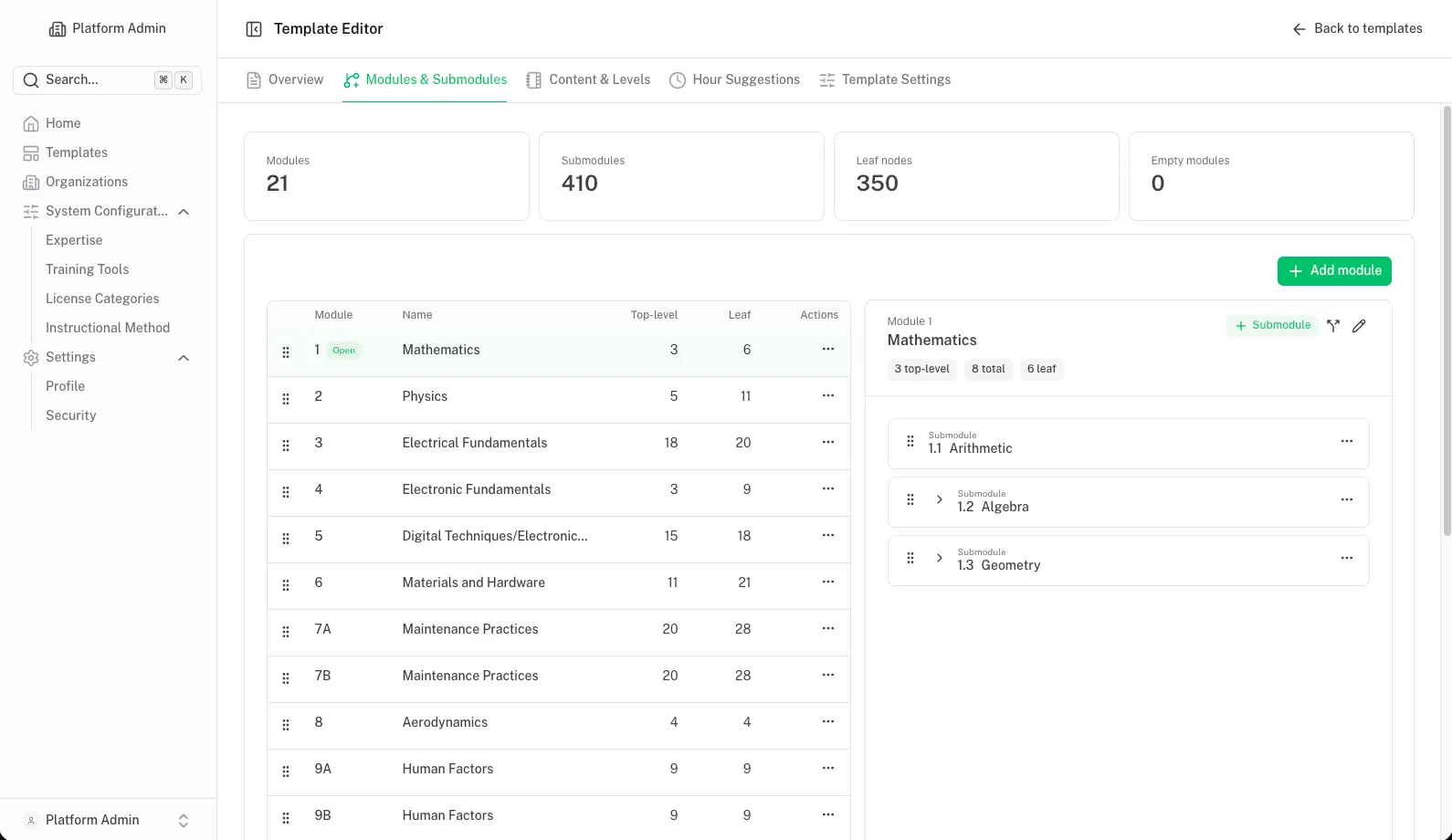Click drag handle of Physics module row
The height and width of the screenshot is (840, 1452).
(286, 399)
